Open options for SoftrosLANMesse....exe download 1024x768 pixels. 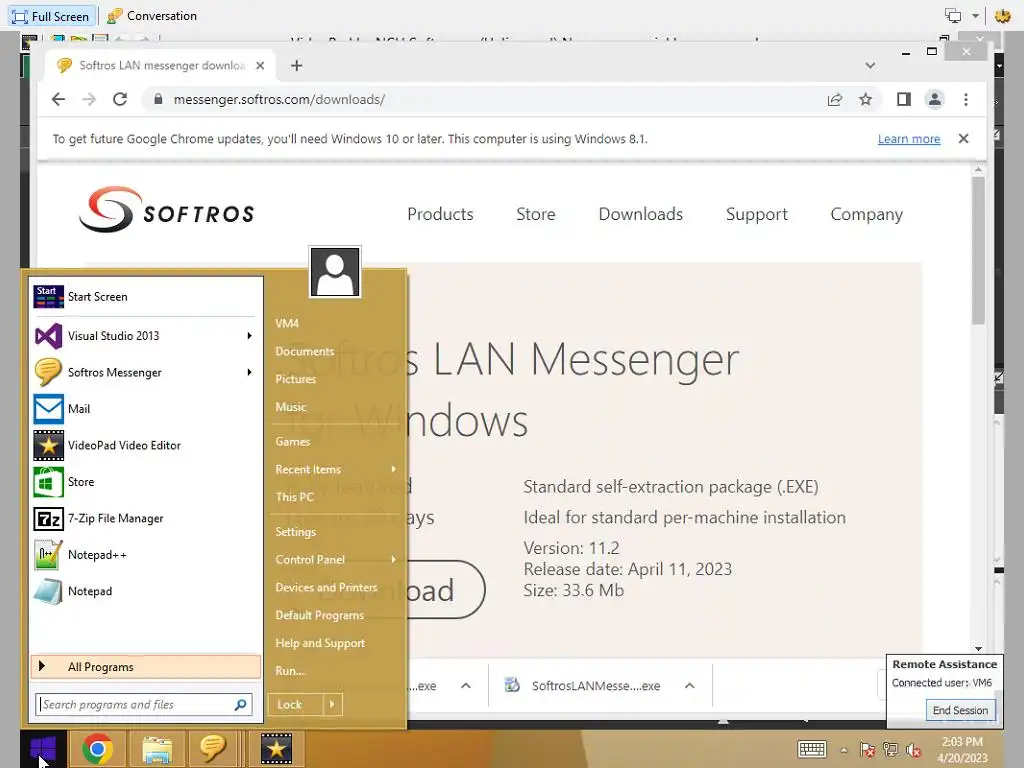point(689,686)
